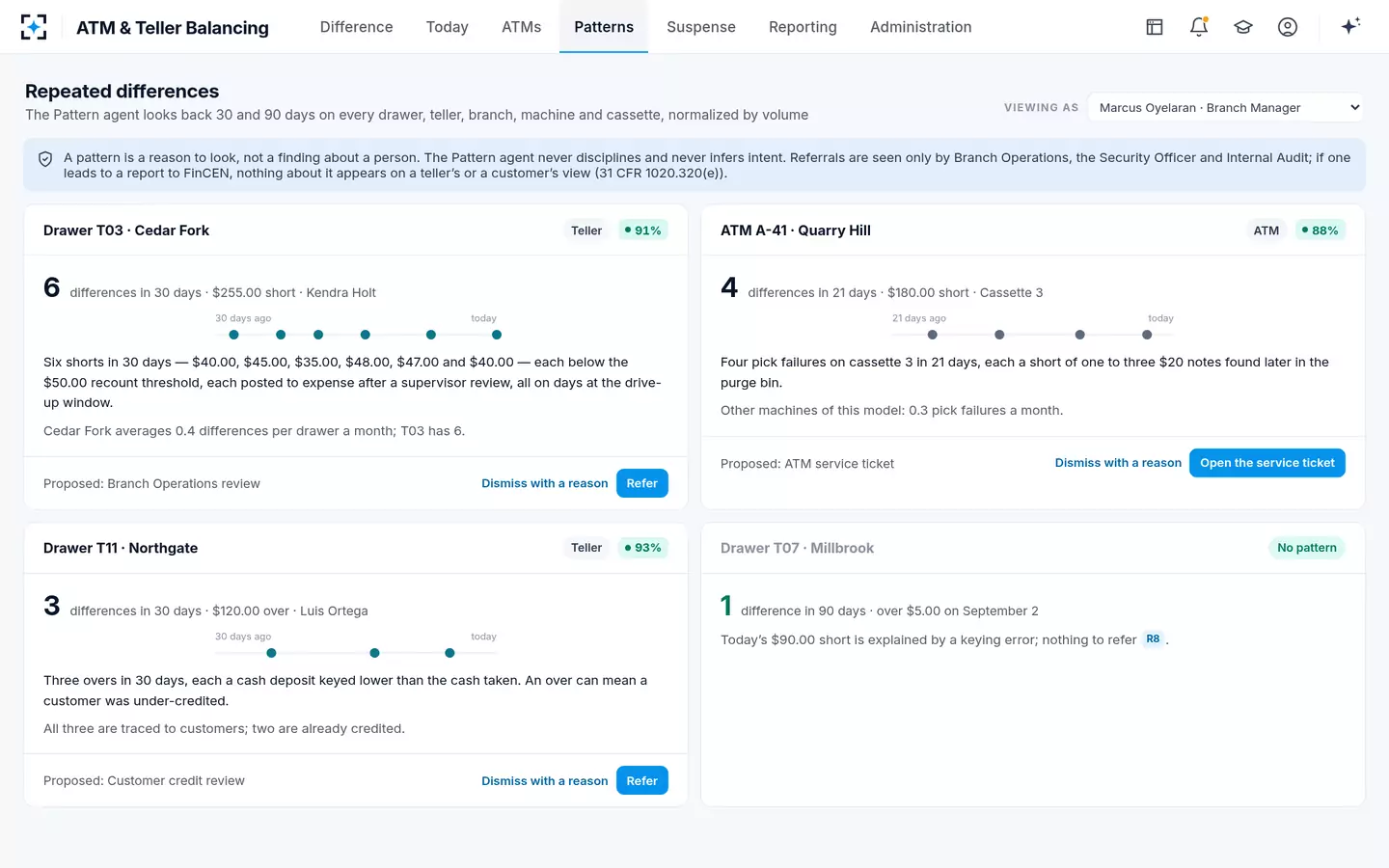
Task: Dismiss Drawer T11 Northgate with a reason
Action: (545, 781)
